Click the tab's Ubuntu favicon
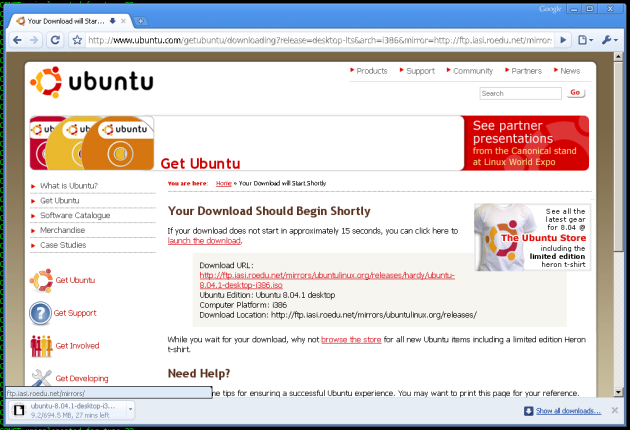Viewport: 630px width, 430px height. tap(20, 21)
